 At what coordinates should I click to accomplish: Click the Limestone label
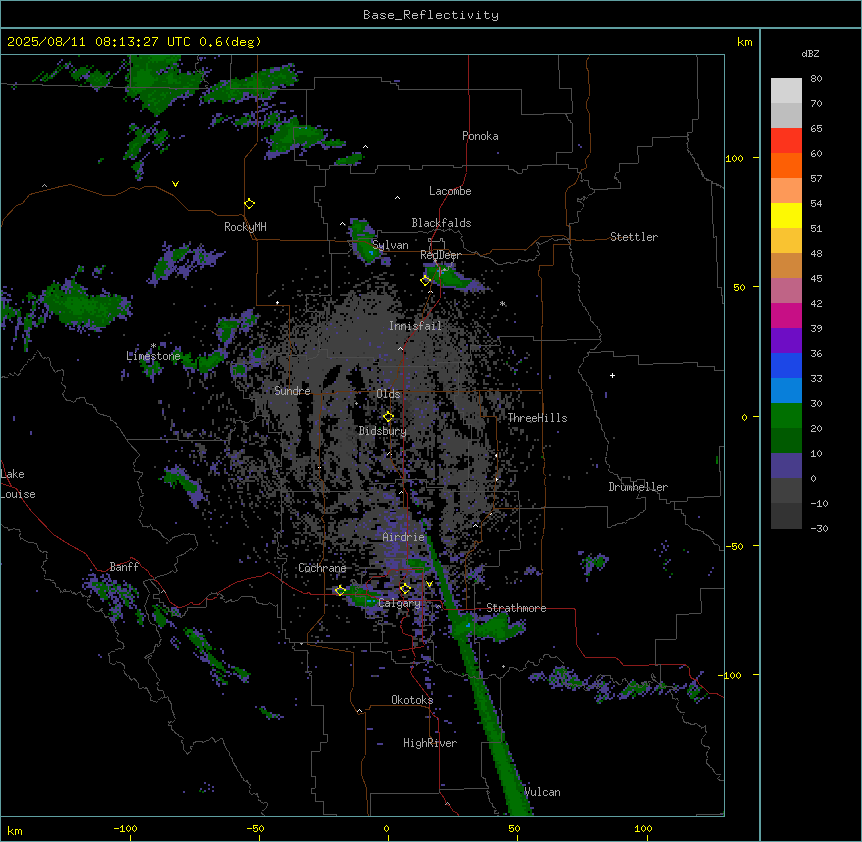[x=153, y=356]
